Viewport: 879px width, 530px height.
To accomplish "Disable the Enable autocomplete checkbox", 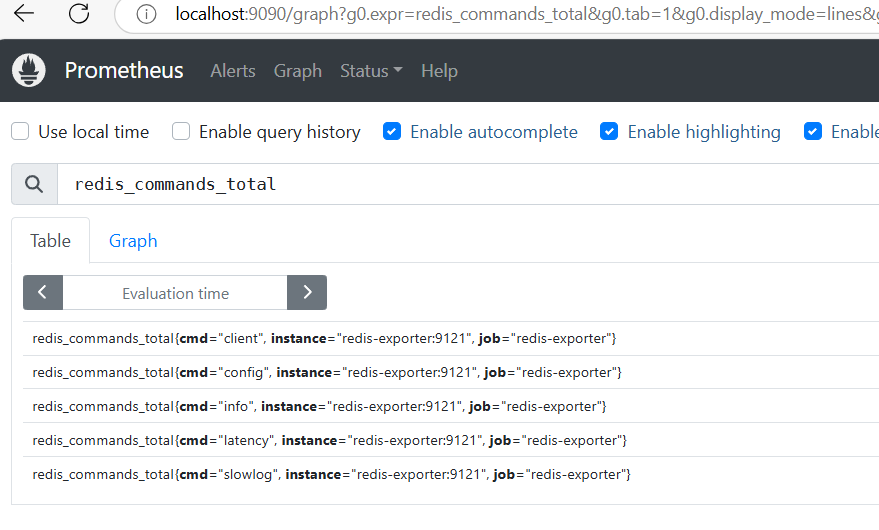I will tap(392, 132).
